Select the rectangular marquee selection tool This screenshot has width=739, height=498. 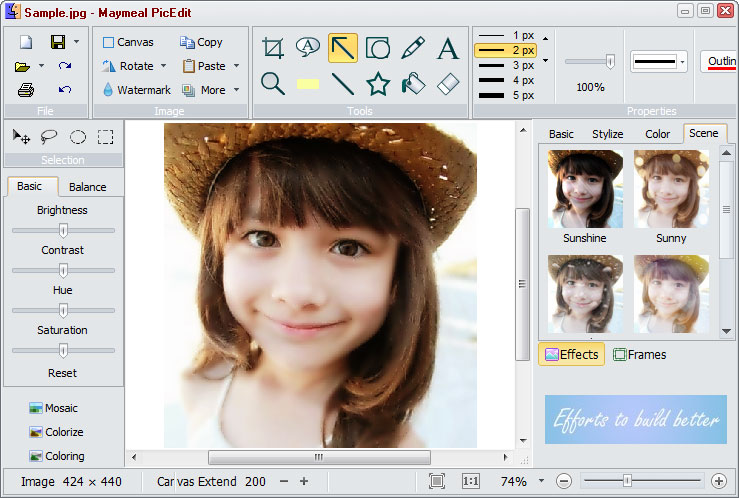click(105, 137)
